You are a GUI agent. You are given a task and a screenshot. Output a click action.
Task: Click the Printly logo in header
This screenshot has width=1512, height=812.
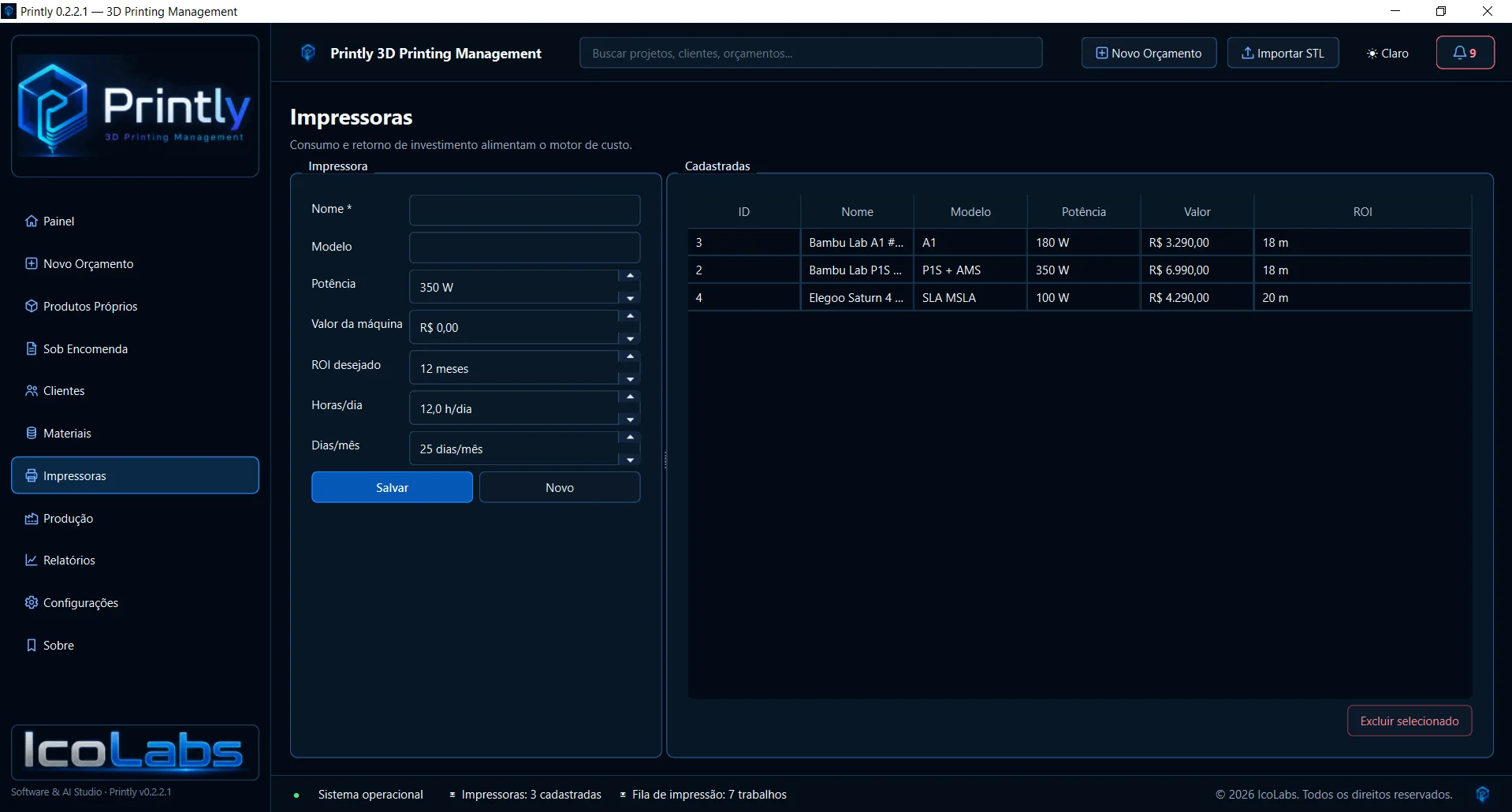(x=308, y=53)
